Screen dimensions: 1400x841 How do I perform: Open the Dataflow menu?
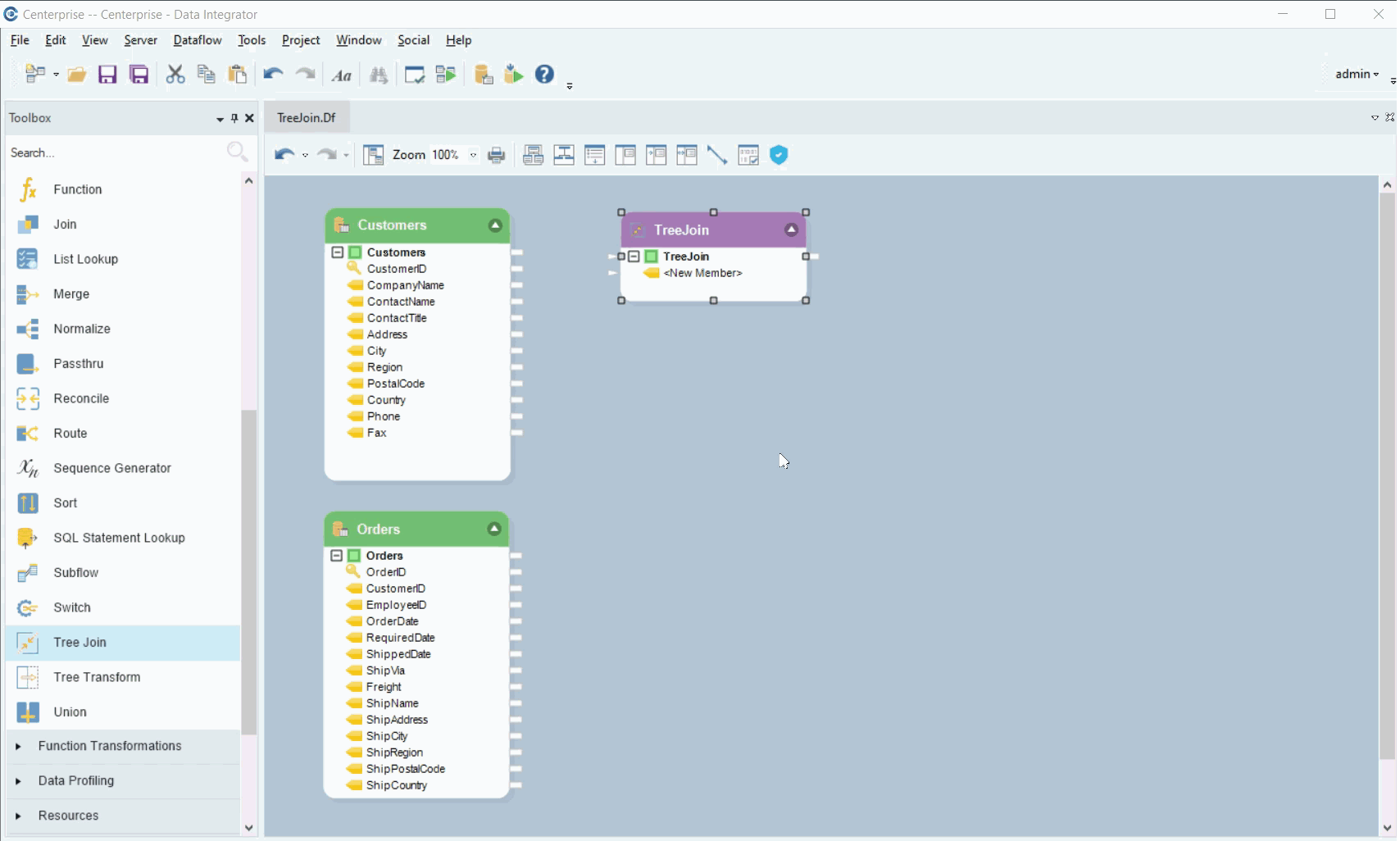coord(197,40)
